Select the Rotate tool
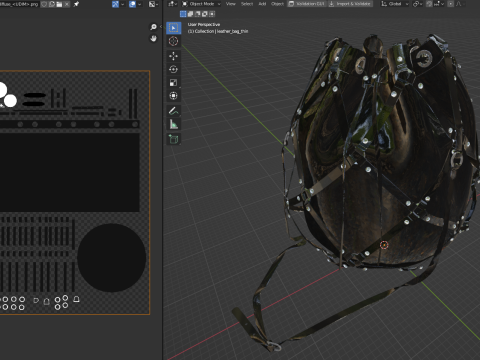The image size is (480, 360). (173, 69)
